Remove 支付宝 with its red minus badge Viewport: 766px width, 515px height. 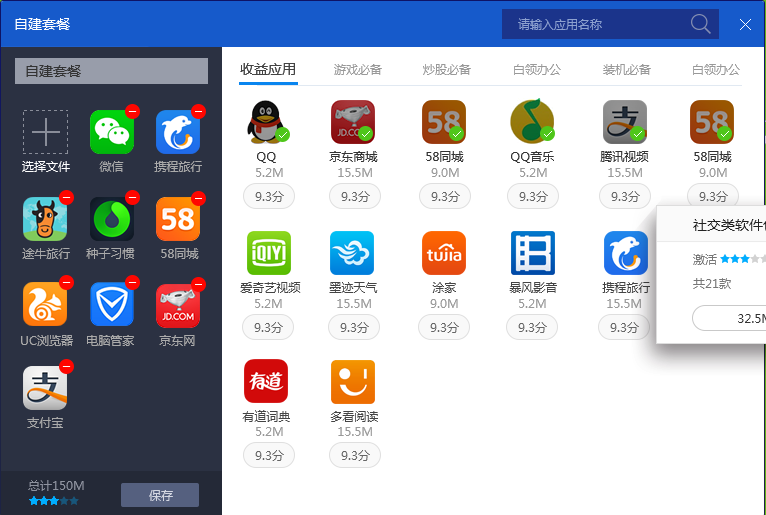point(66,366)
